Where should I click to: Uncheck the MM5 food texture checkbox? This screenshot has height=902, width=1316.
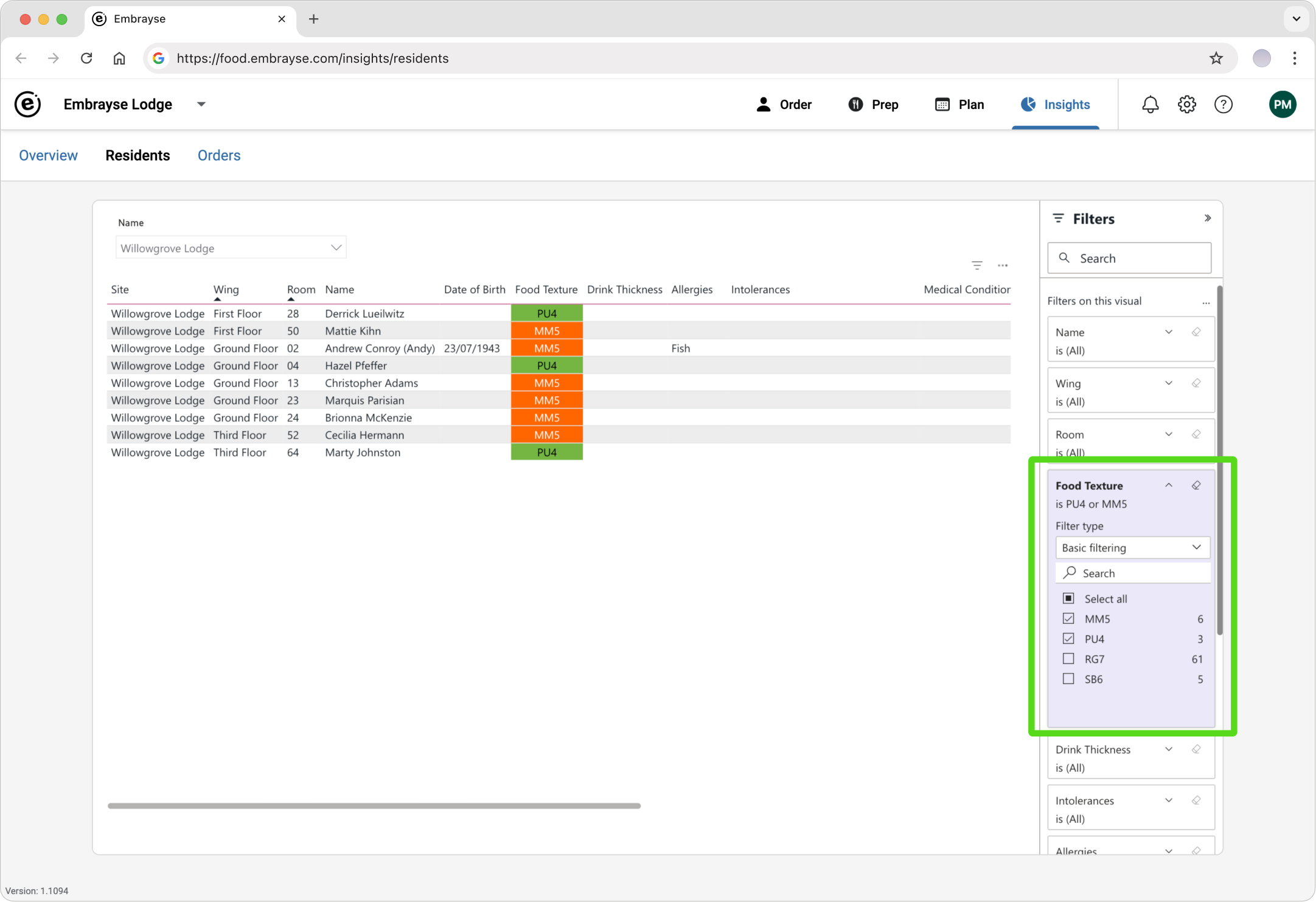[1068, 619]
